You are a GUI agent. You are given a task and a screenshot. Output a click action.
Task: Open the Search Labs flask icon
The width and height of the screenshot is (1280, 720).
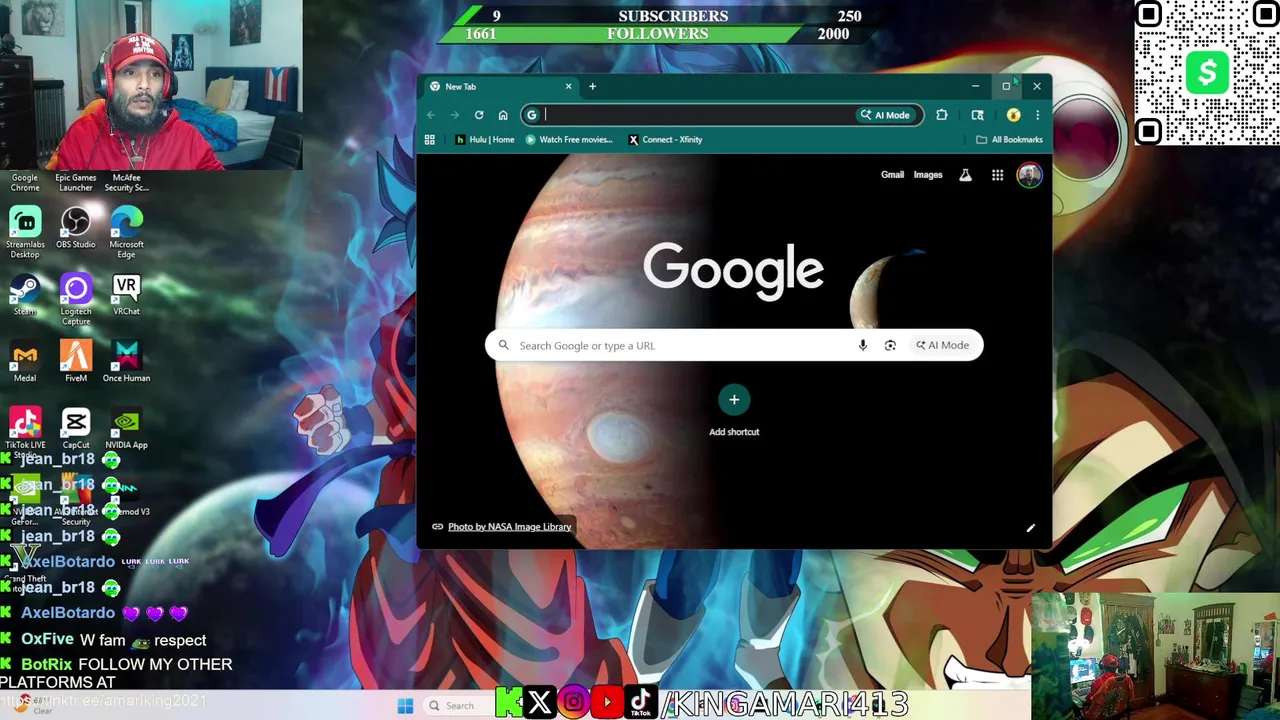pos(965,176)
